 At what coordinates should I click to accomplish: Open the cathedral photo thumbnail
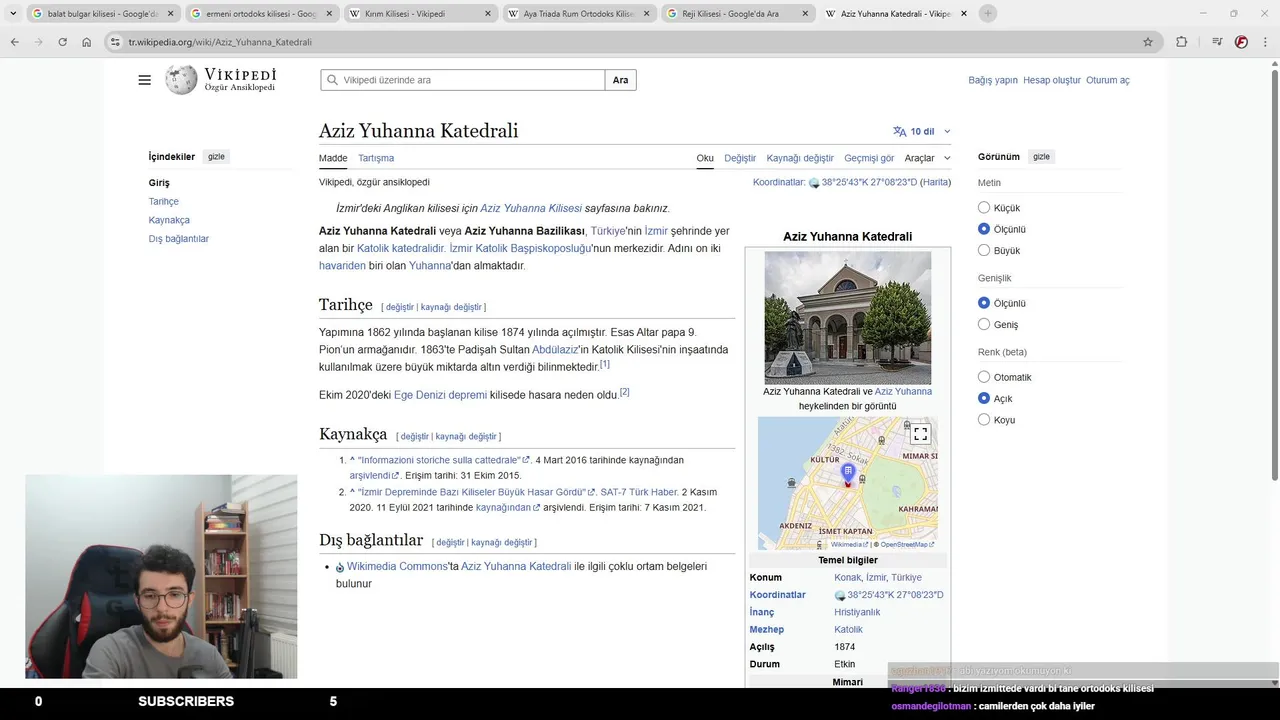(848, 318)
